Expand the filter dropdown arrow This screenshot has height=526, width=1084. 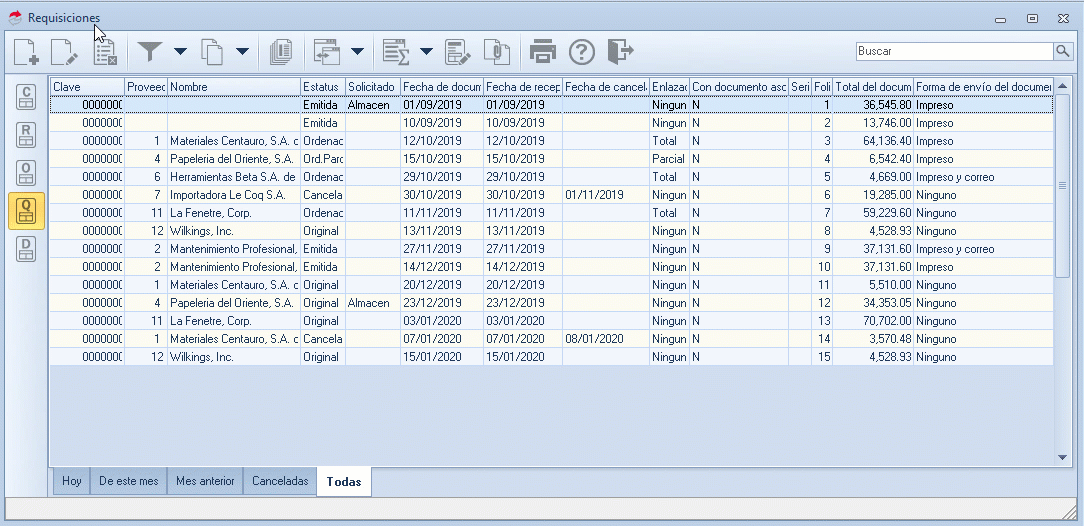[x=180, y=51]
